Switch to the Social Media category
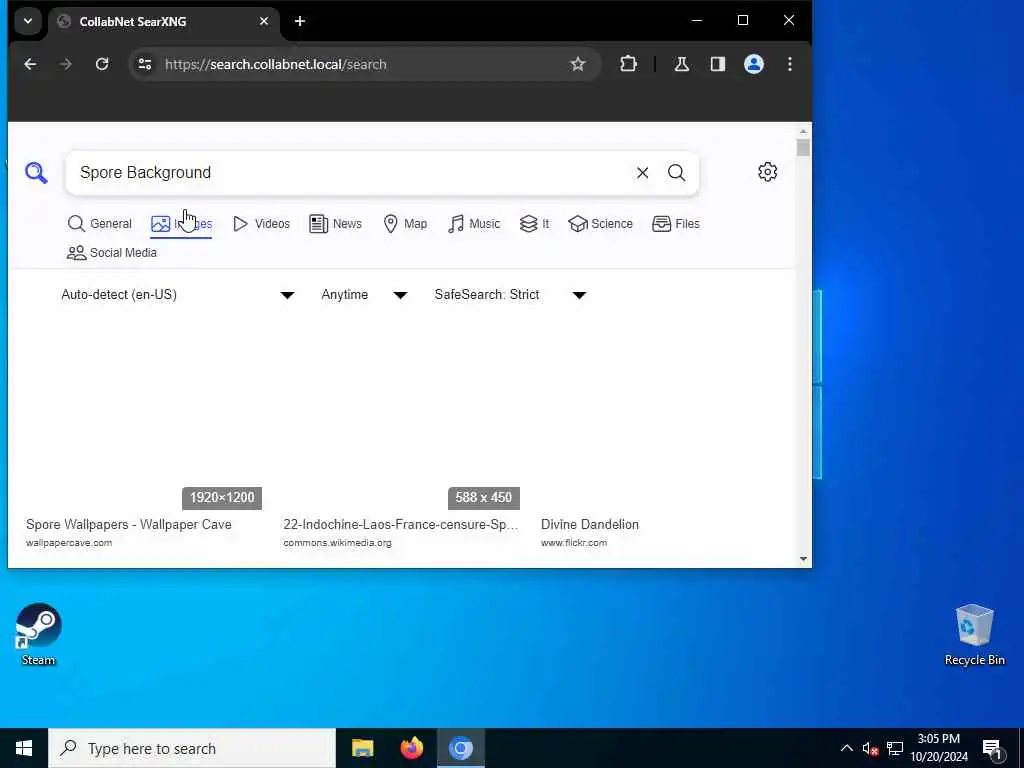Viewport: 1024px width, 768px height. click(112, 253)
